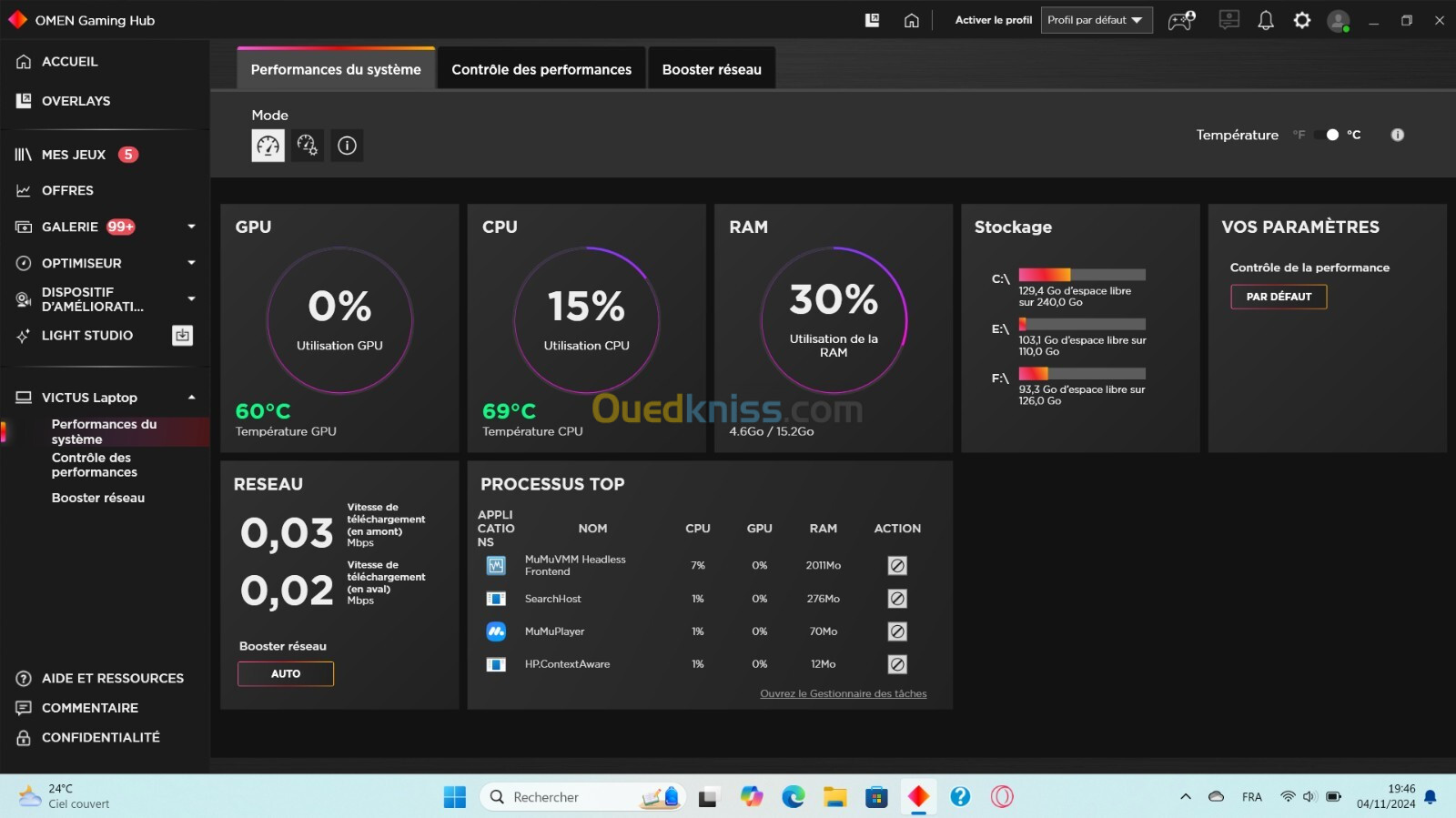End the SearchHost process
The width and height of the screenshot is (1456, 818).
point(897,599)
